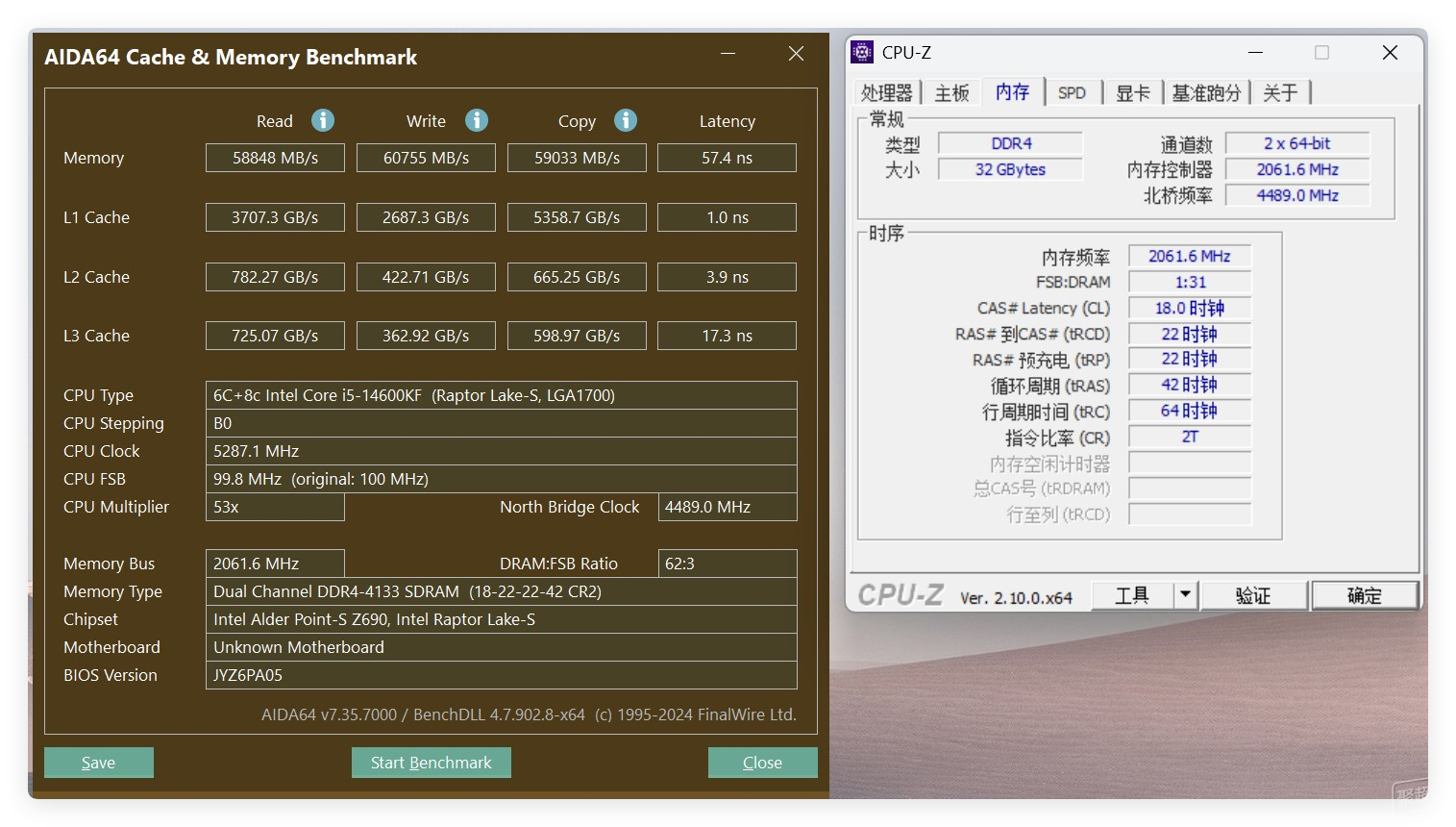
Task: Click Memory Bus value 2061.6 MHz in AIDA64
Action: 275,564
